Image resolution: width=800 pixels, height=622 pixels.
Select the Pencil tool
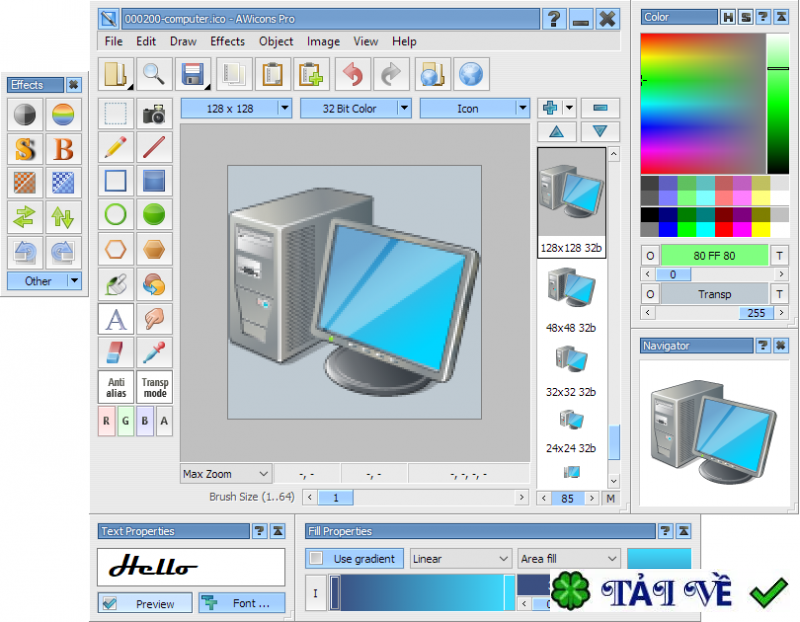(115, 147)
